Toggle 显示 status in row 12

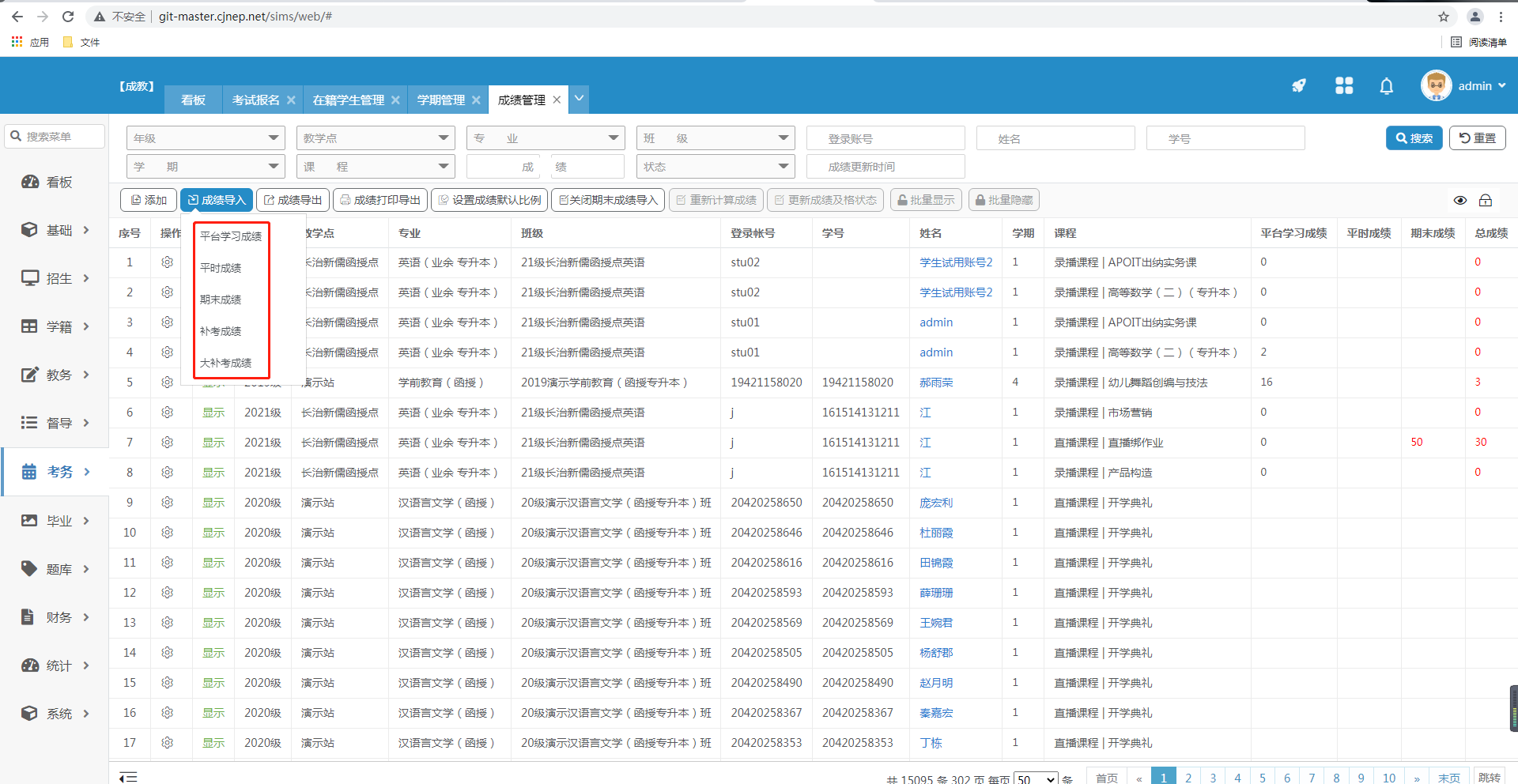click(x=213, y=593)
